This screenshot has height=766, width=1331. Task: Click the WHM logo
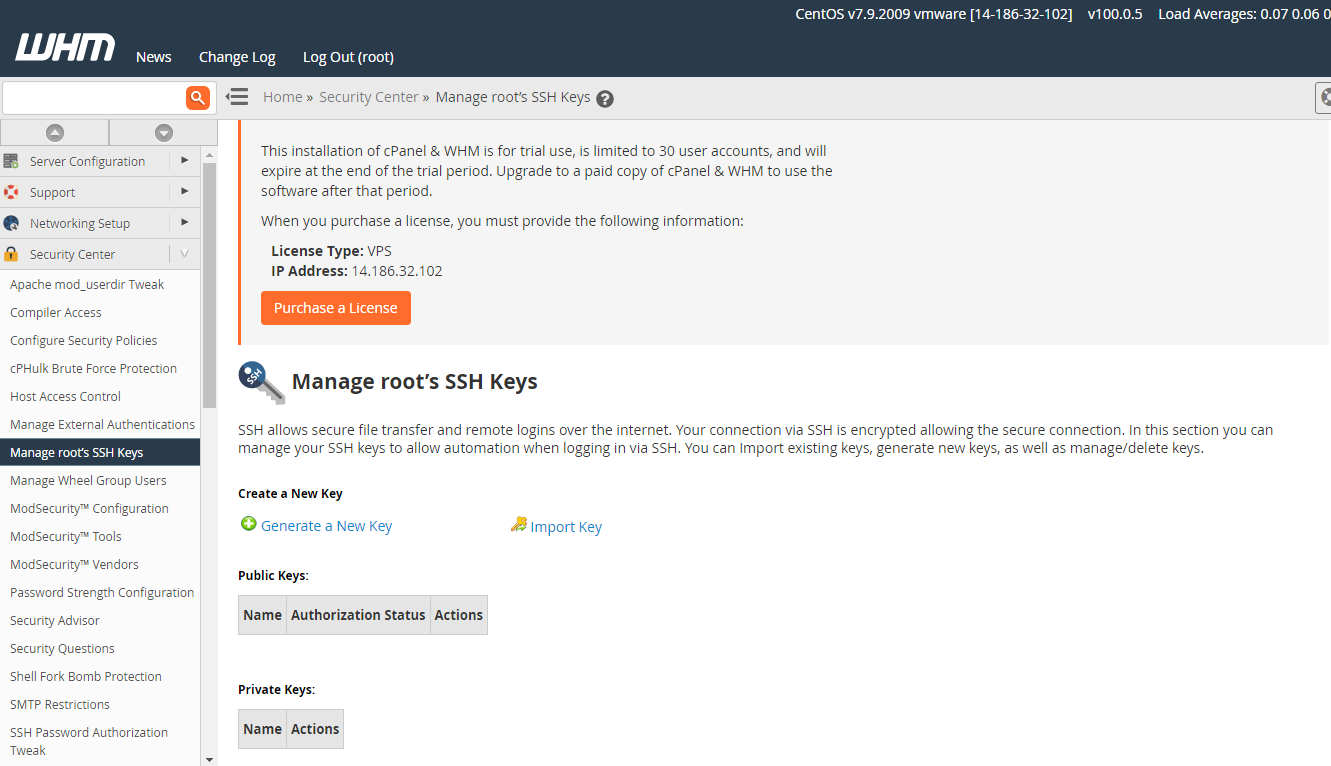pos(65,48)
